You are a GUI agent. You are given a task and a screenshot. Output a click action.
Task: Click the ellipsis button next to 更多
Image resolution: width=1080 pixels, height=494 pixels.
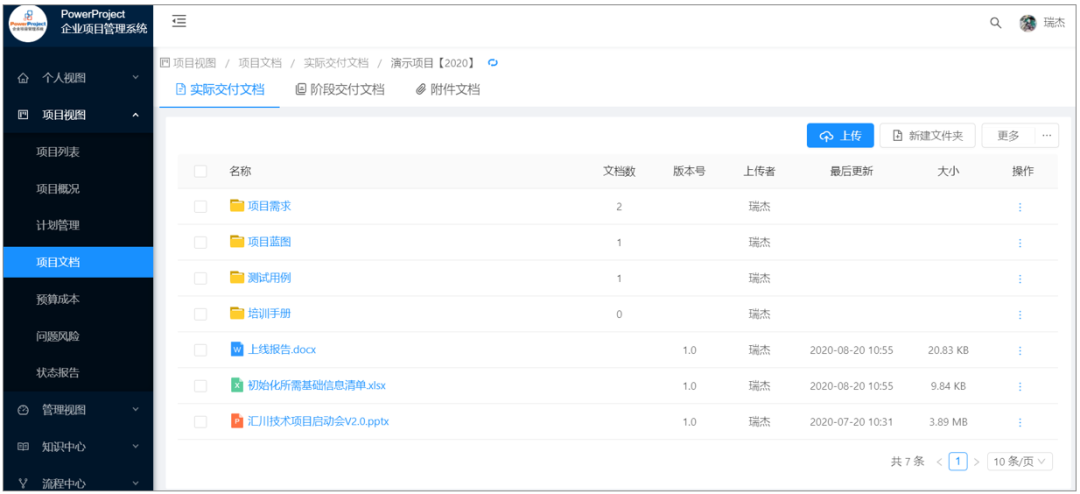(1047, 136)
